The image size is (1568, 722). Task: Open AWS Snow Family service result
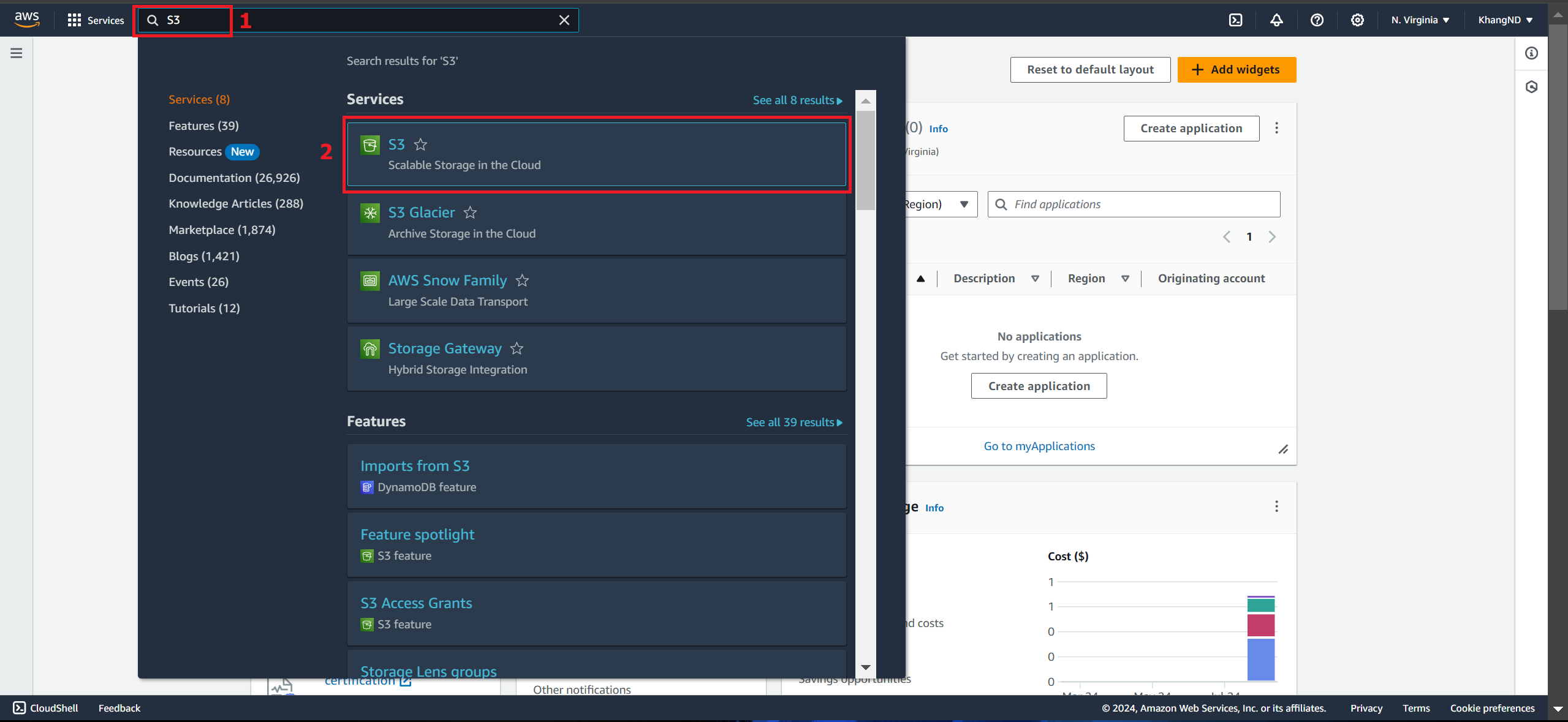tap(596, 291)
